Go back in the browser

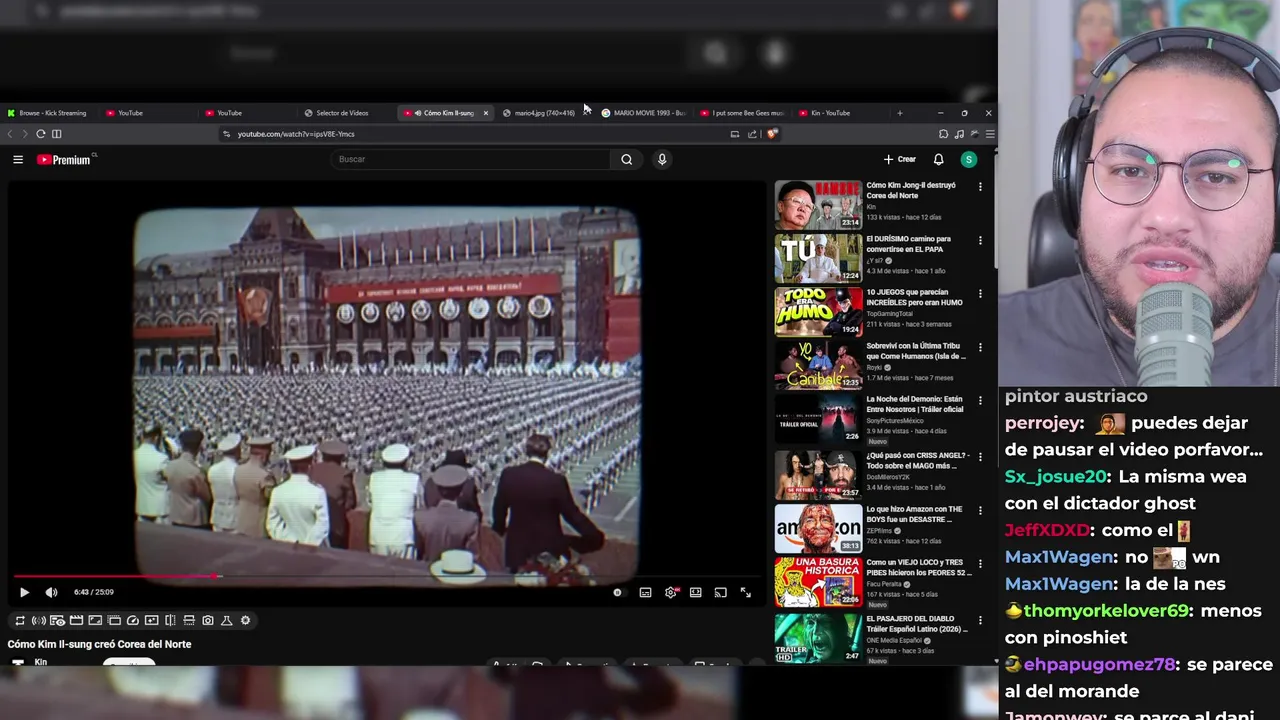[10, 134]
